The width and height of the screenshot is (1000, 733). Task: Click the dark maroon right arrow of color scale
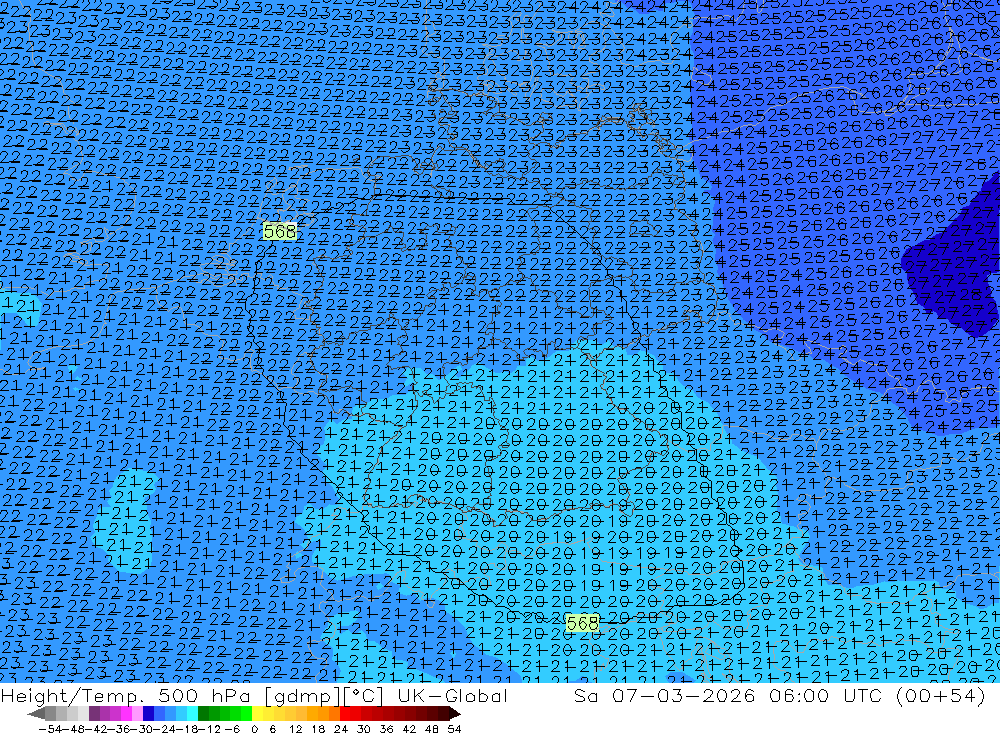click(455, 714)
